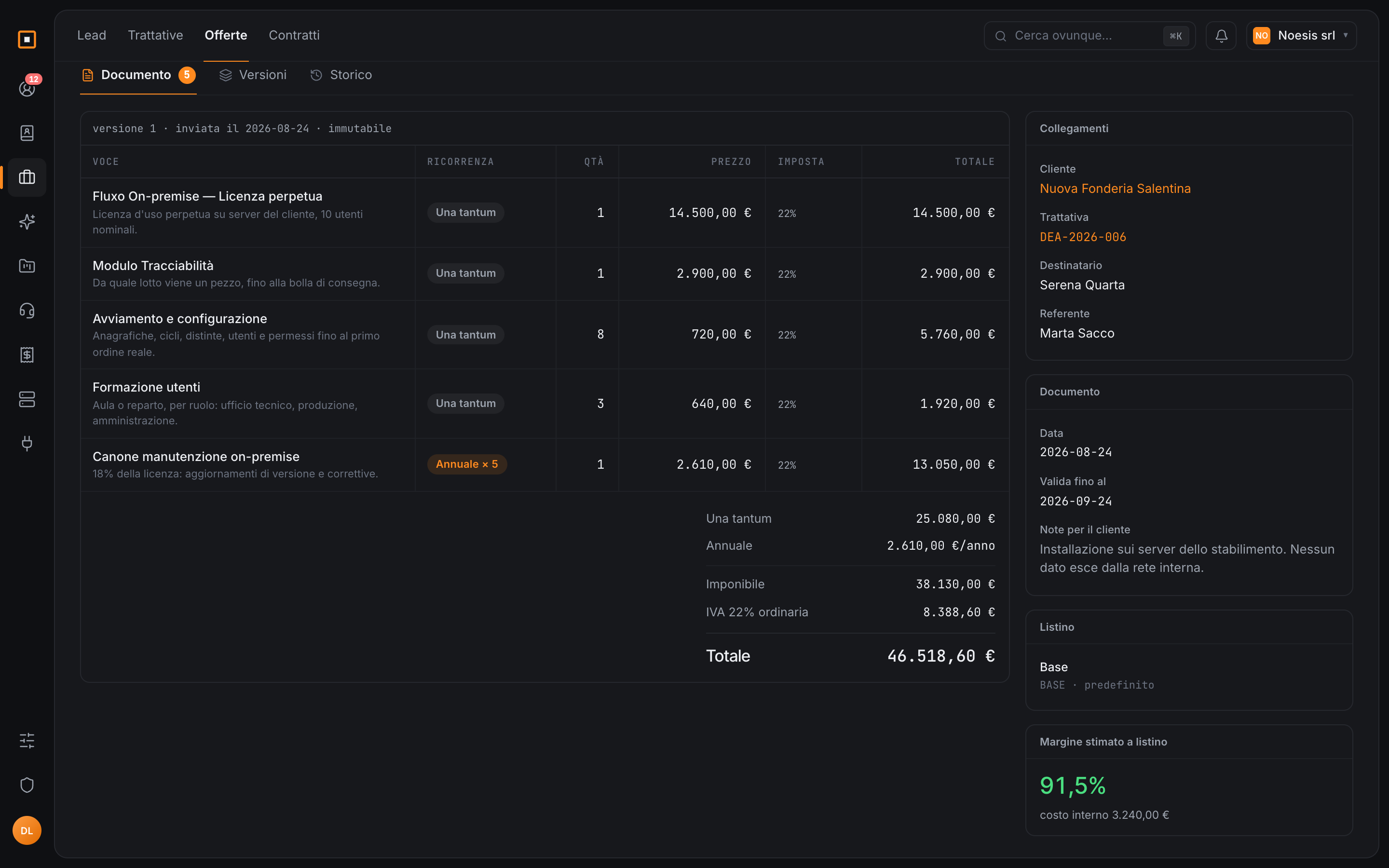The image size is (1389, 868).
Task: Switch to the Versioni tab
Action: click(253, 75)
